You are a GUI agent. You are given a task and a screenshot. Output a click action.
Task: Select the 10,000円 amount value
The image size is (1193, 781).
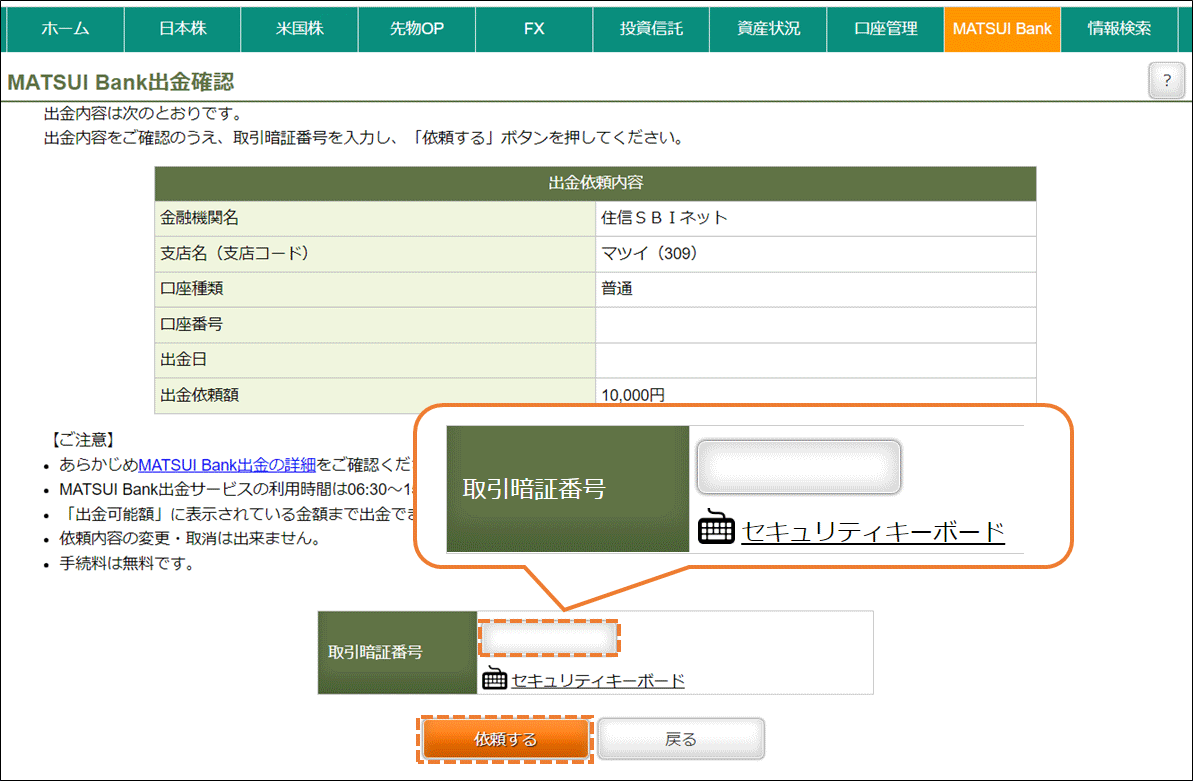click(633, 394)
